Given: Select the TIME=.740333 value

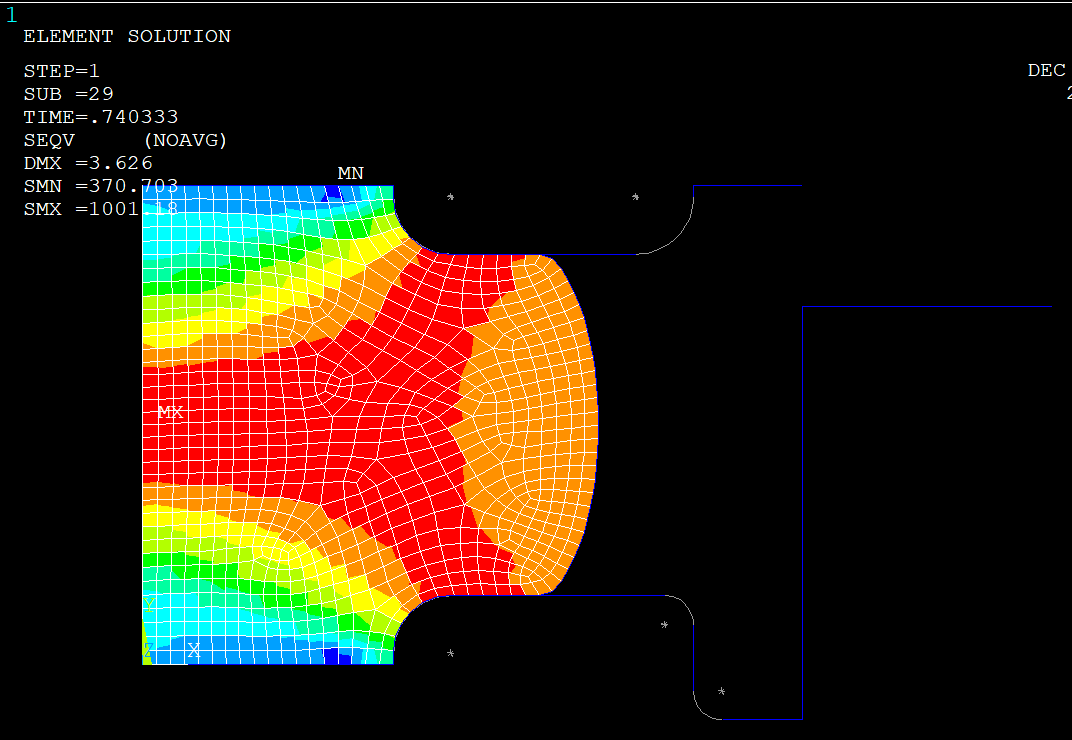Looking at the screenshot, I should click(x=101, y=117).
